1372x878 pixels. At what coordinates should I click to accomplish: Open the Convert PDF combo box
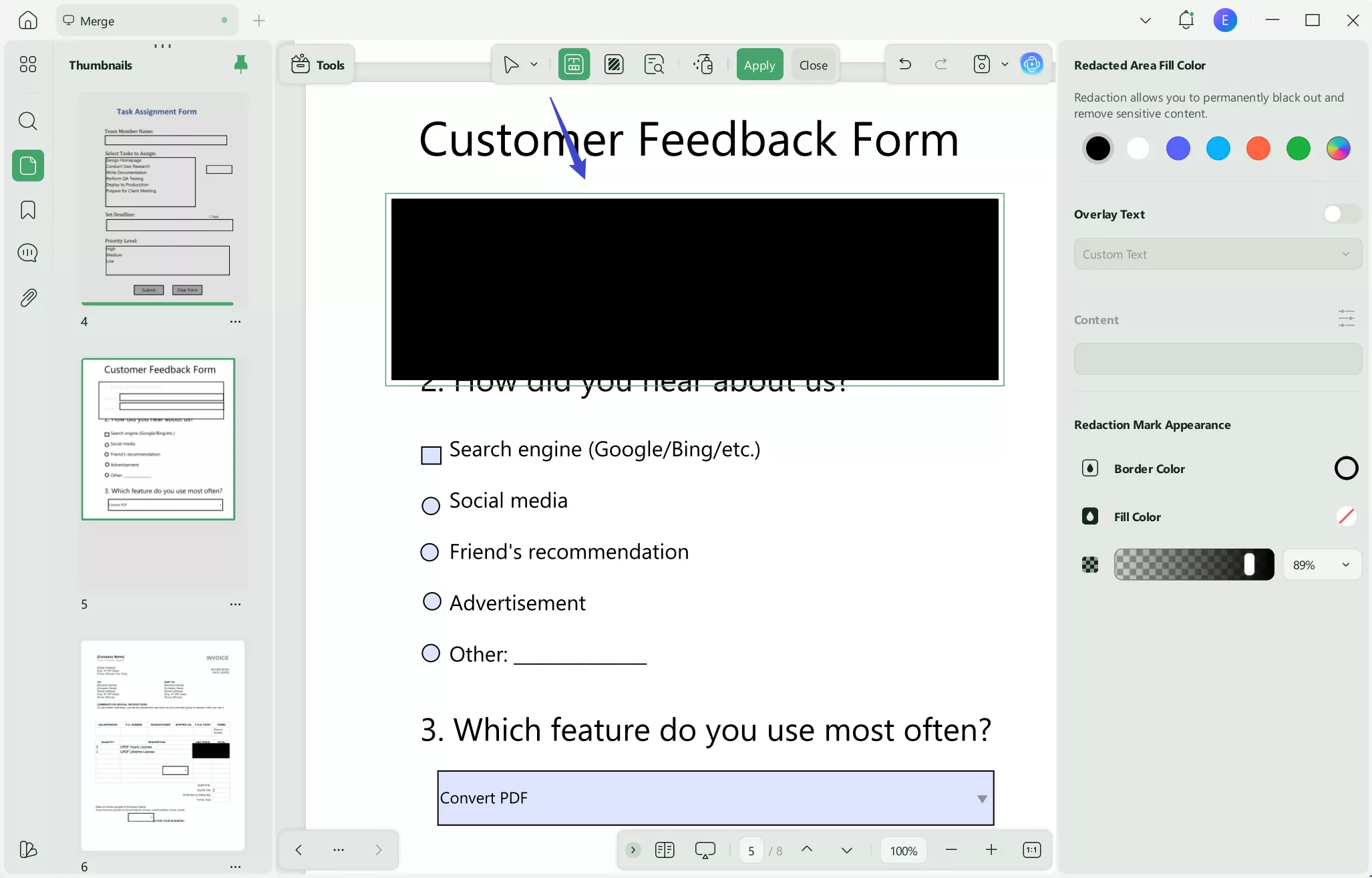[715, 798]
